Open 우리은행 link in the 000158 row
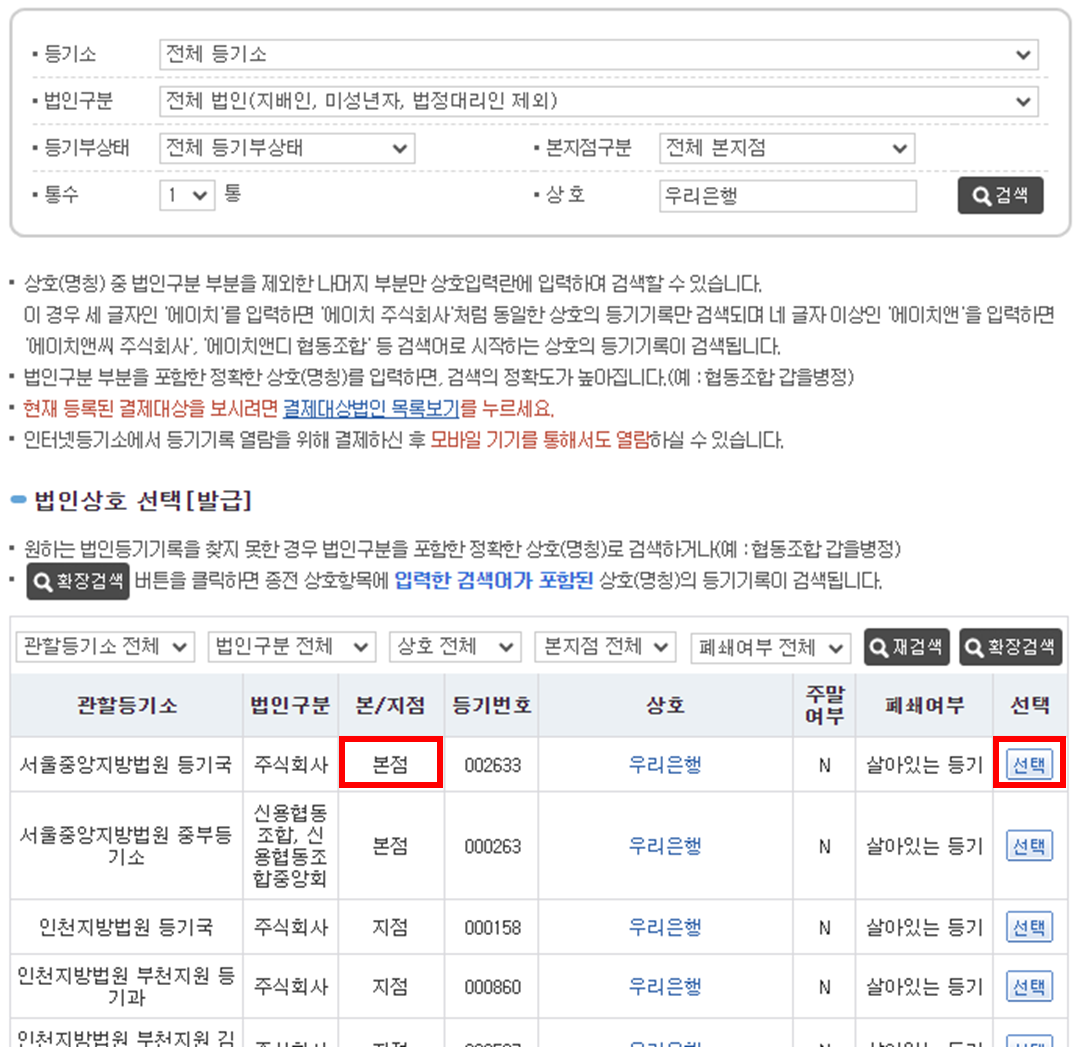Screen dimensions: 1075x1047 click(x=665, y=928)
